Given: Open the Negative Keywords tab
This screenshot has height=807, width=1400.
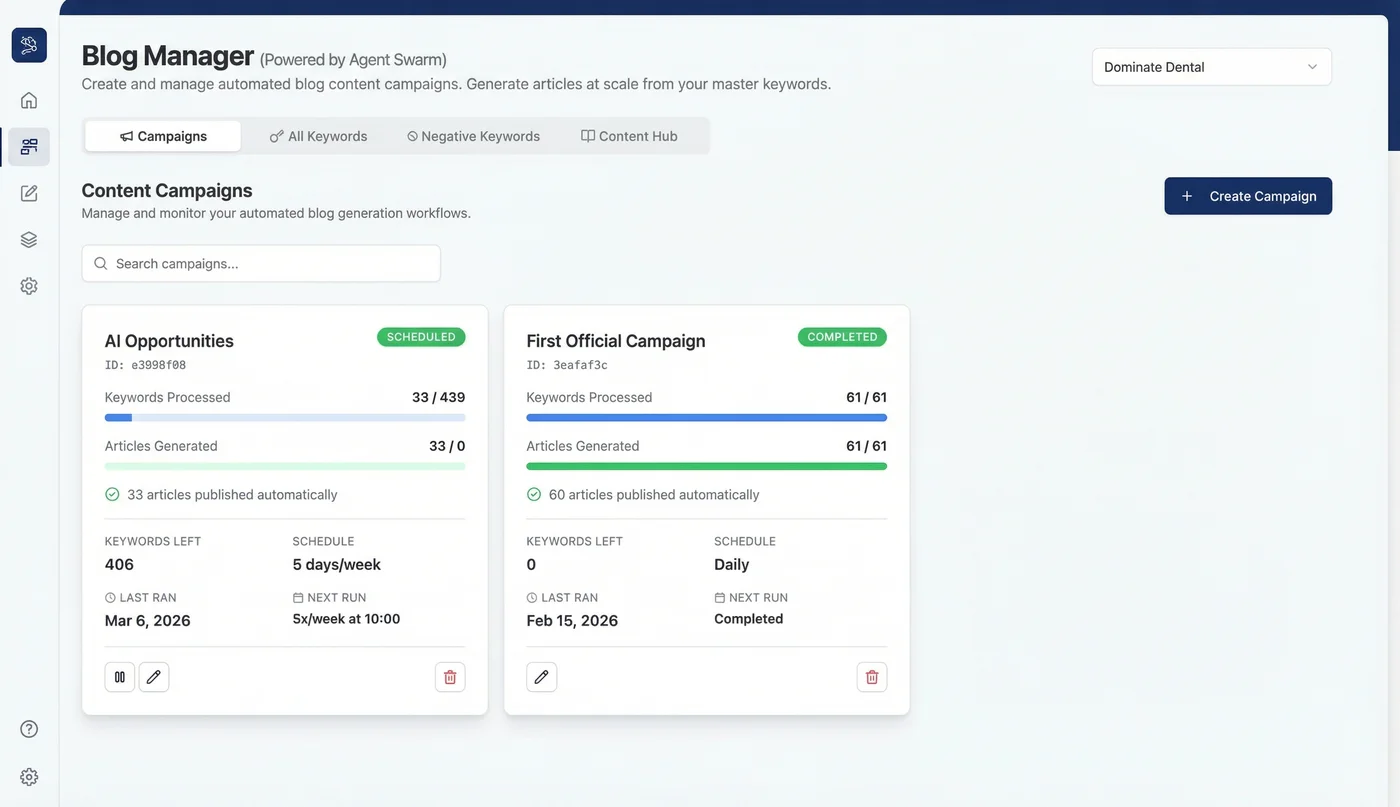Looking at the screenshot, I should [x=472, y=135].
